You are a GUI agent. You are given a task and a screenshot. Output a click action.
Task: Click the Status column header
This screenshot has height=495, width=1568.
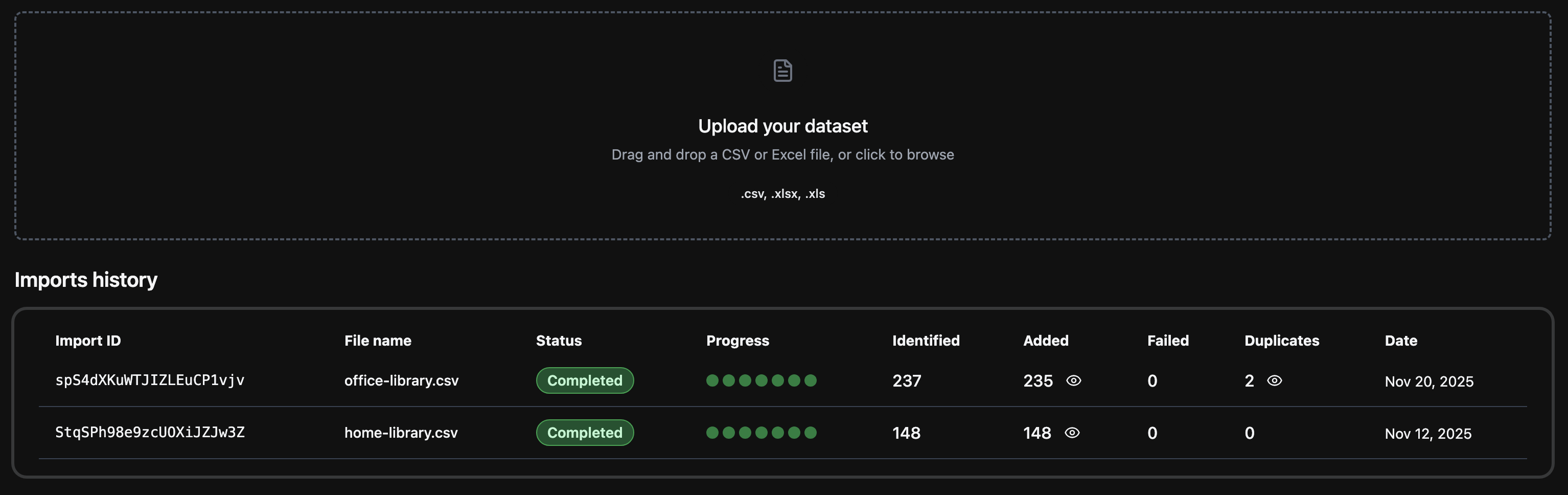pos(559,341)
